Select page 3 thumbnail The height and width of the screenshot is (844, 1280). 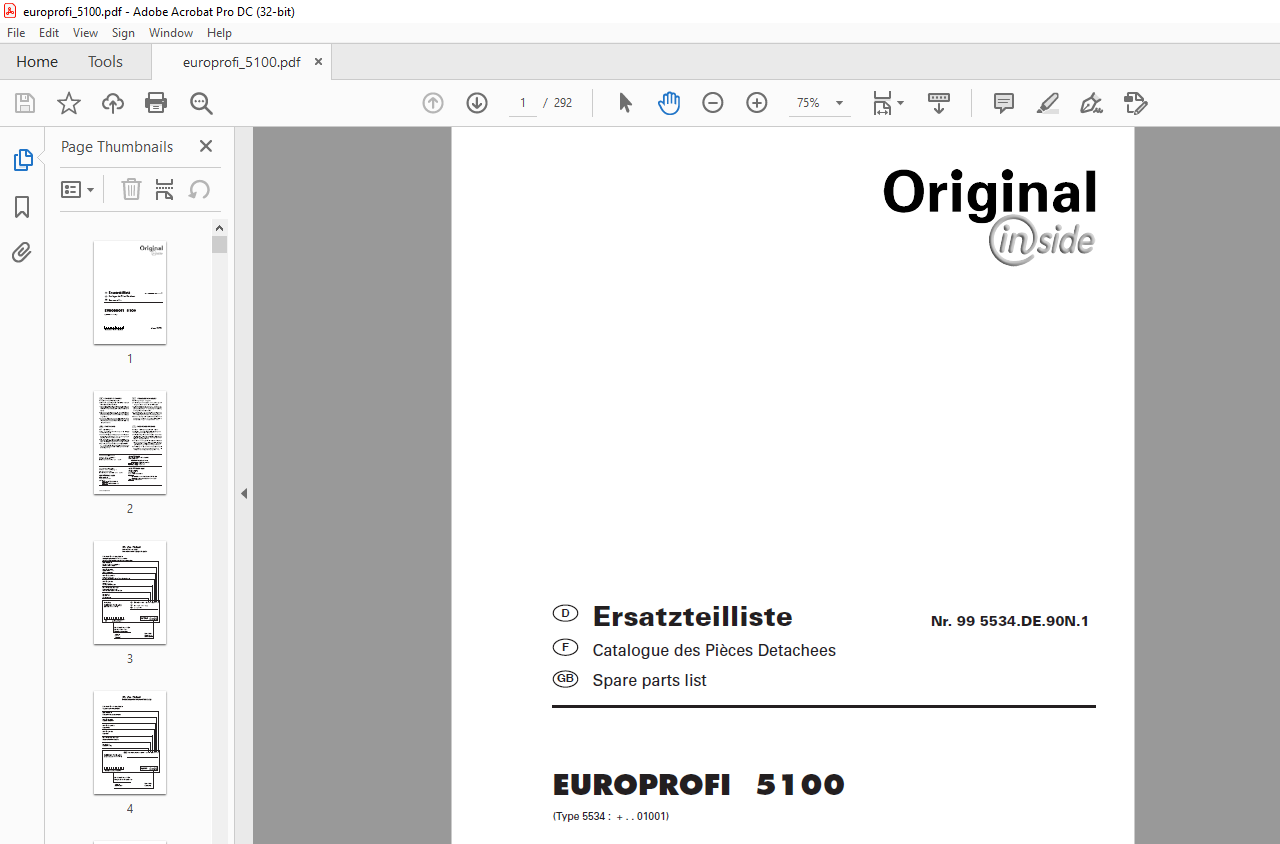[x=130, y=592]
